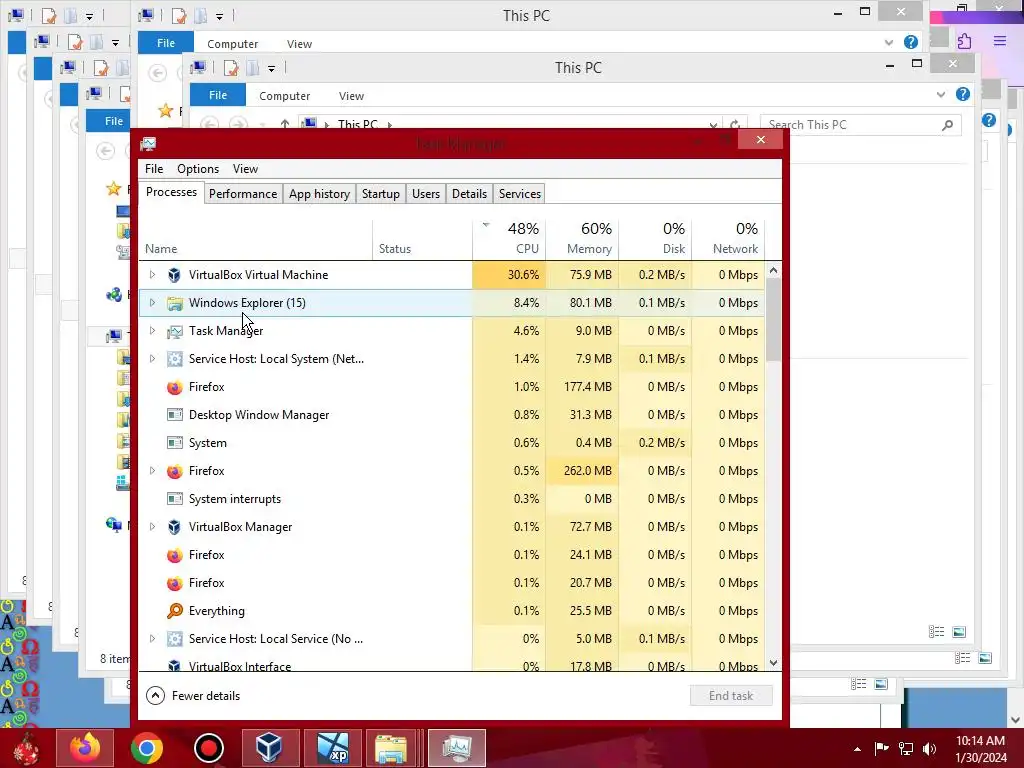Click the Task Manager title bar icon

point(148,144)
